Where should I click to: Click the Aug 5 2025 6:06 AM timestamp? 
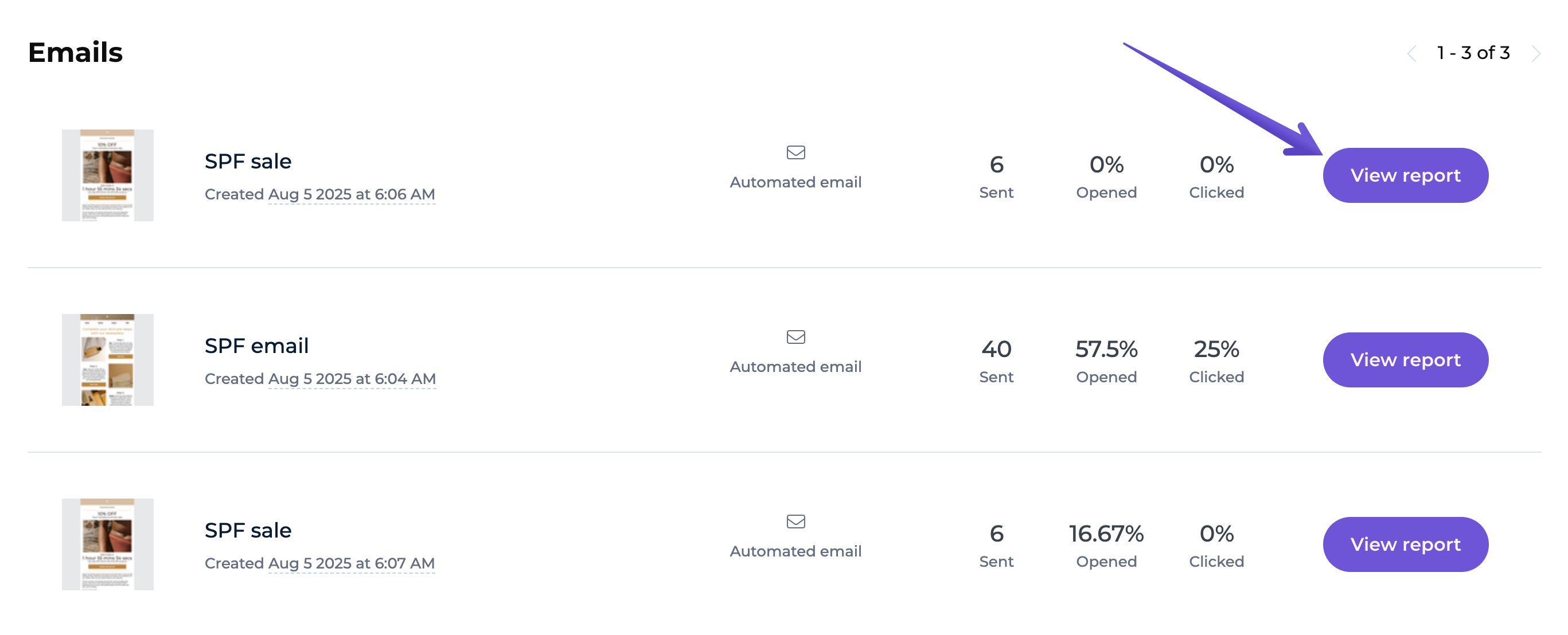click(351, 194)
